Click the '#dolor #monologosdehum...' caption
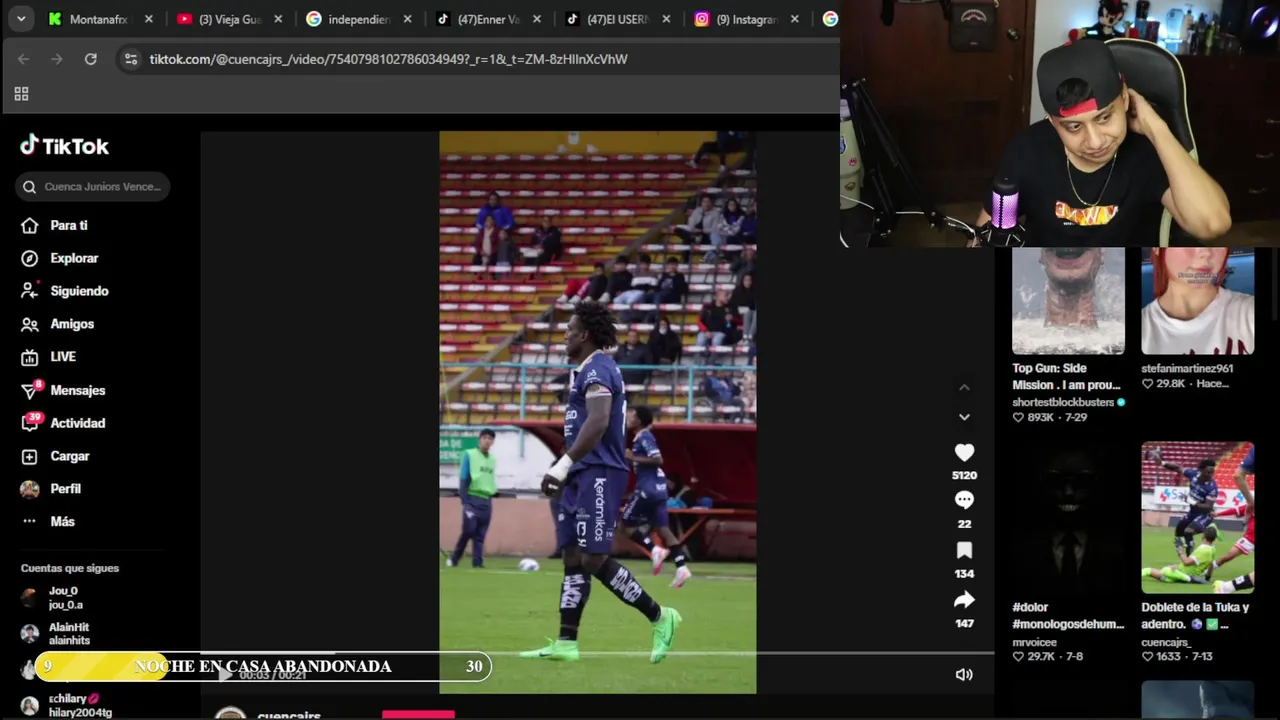Image resolution: width=1280 pixels, height=720 pixels. click(1068, 615)
